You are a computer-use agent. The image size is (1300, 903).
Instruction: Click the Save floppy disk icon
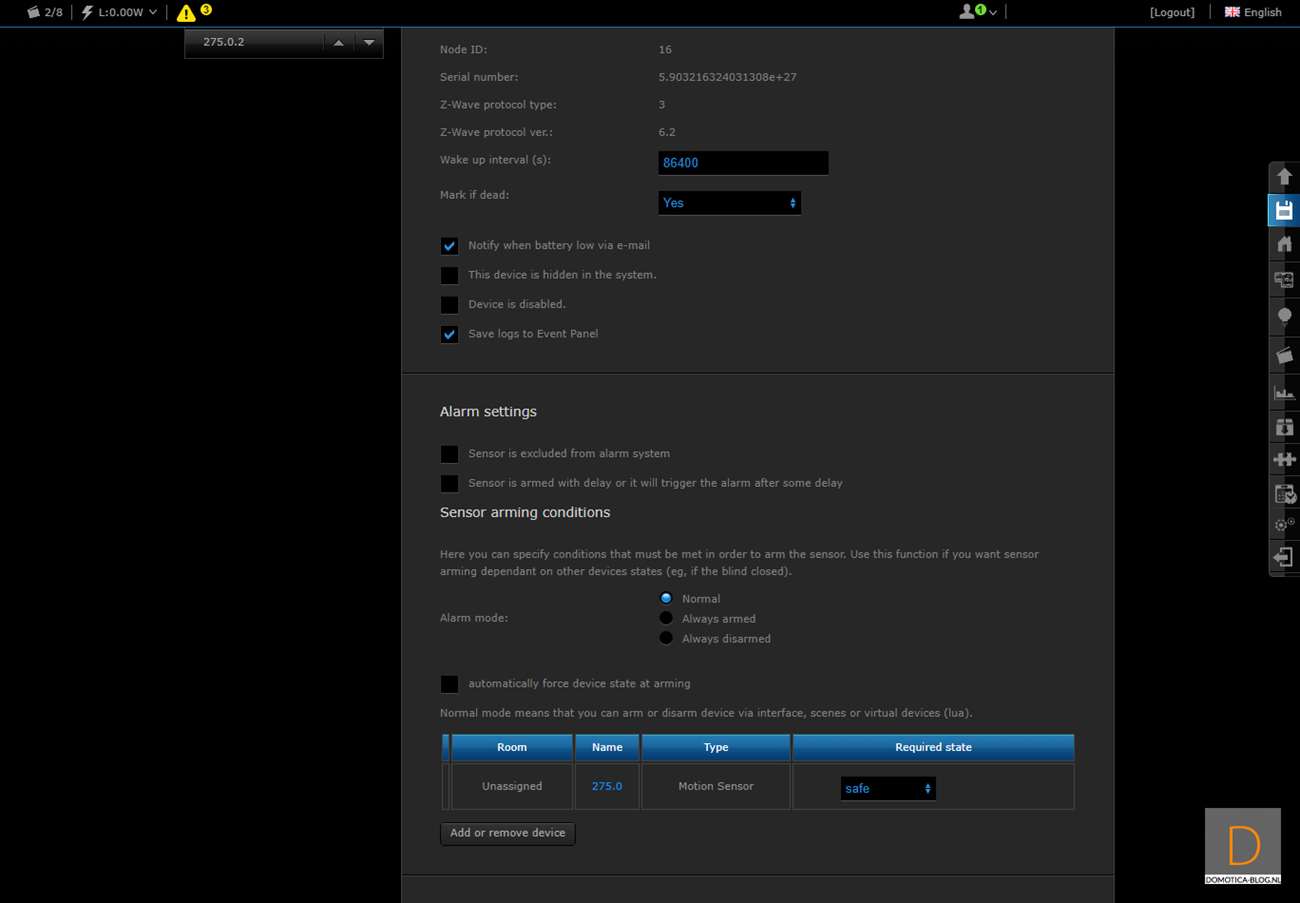tap(1284, 210)
